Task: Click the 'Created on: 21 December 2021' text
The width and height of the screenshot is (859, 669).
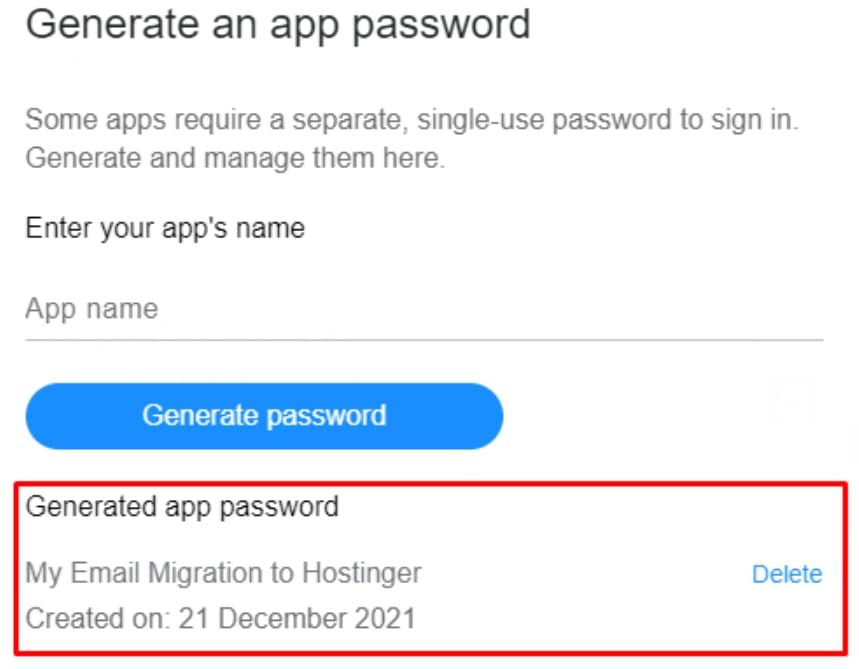Action: coord(220,617)
